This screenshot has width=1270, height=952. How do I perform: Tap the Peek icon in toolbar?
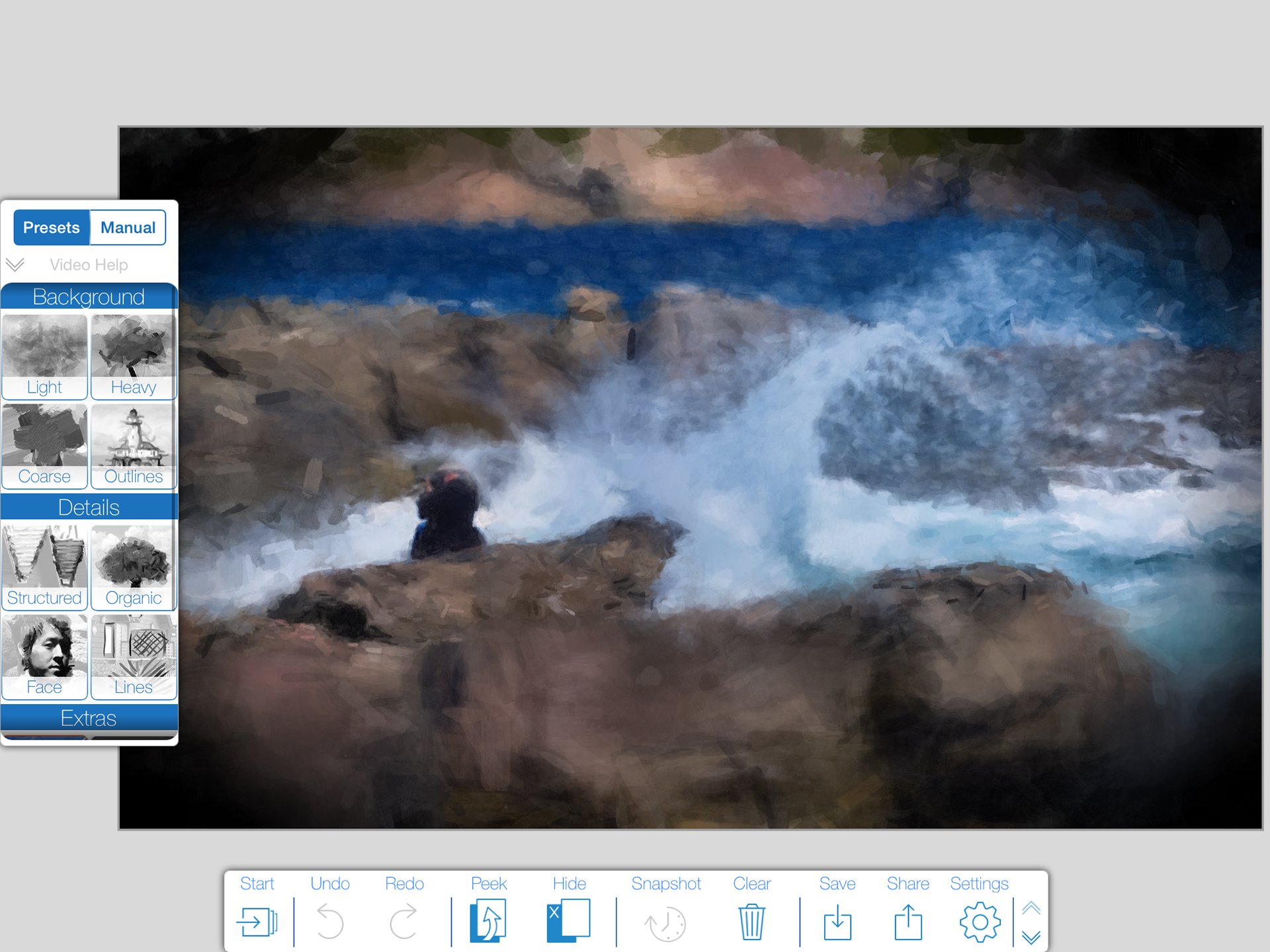(488, 920)
